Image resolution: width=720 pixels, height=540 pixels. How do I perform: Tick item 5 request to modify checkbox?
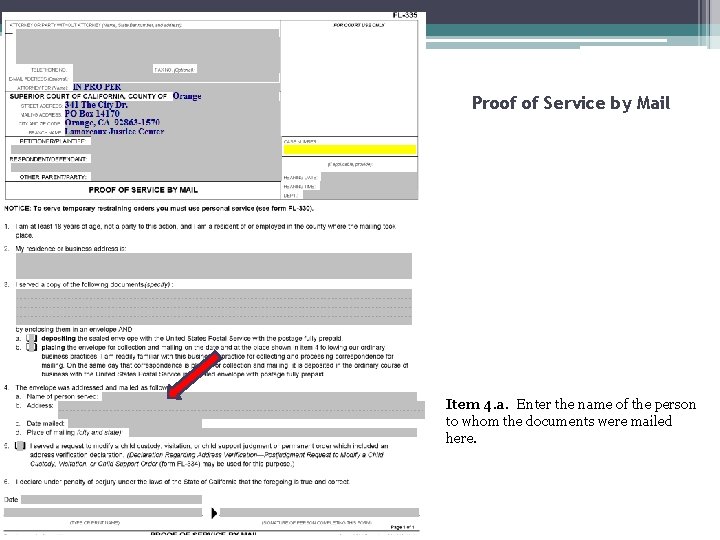pos(20,446)
